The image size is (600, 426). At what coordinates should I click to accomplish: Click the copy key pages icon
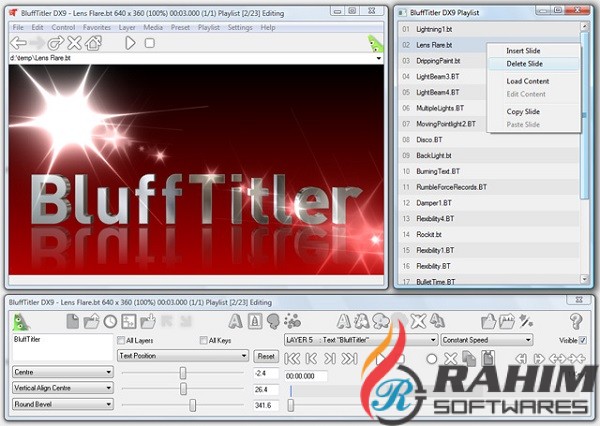pyautogui.click(x=469, y=359)
